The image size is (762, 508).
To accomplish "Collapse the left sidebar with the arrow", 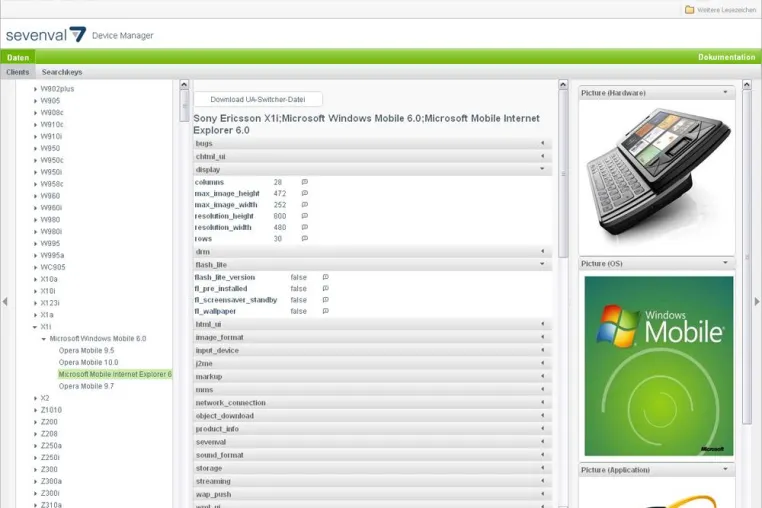I will [x=5, y=301].
